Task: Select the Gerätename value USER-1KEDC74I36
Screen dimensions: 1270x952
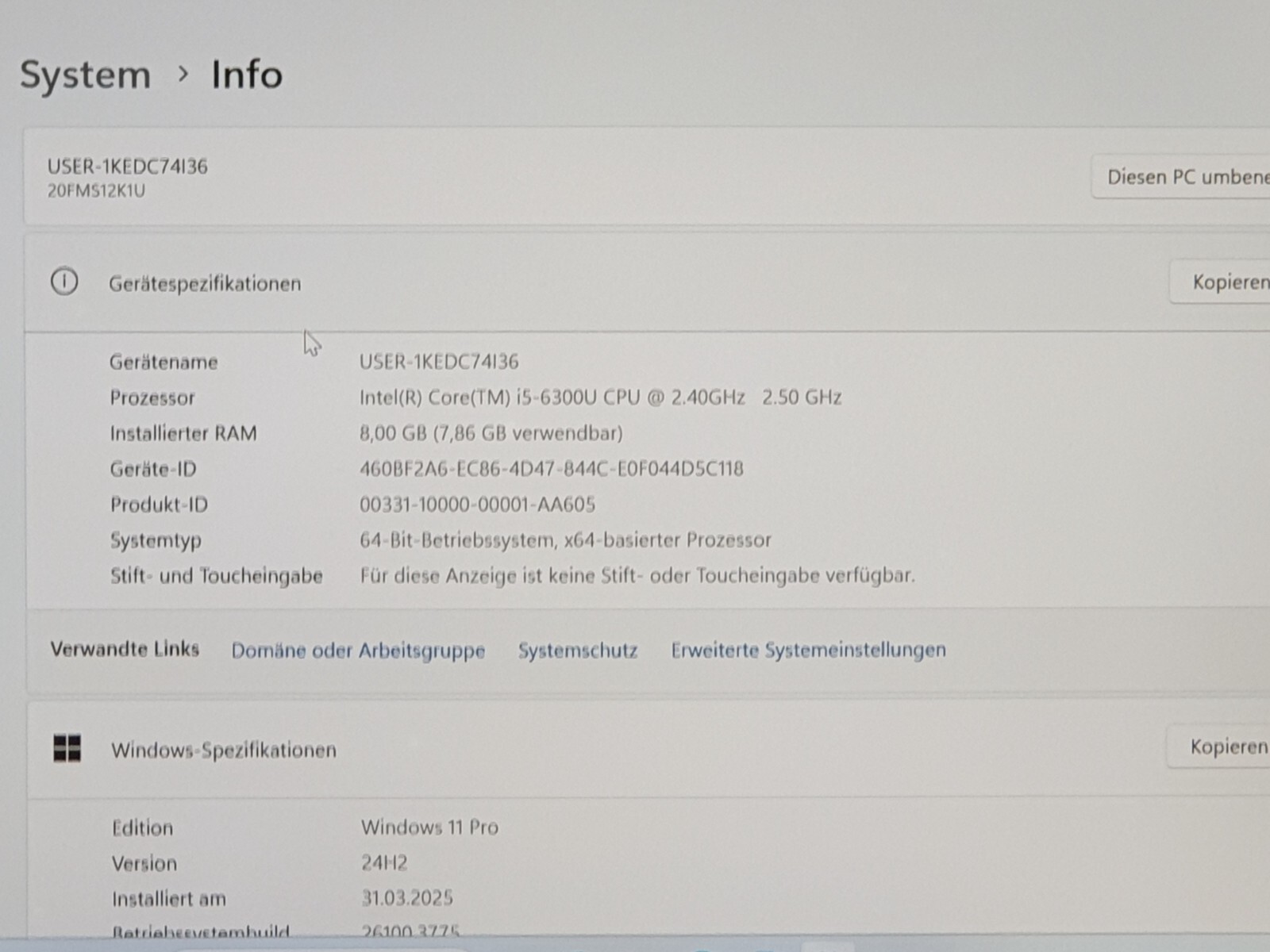Action: (x=439, y=362)
